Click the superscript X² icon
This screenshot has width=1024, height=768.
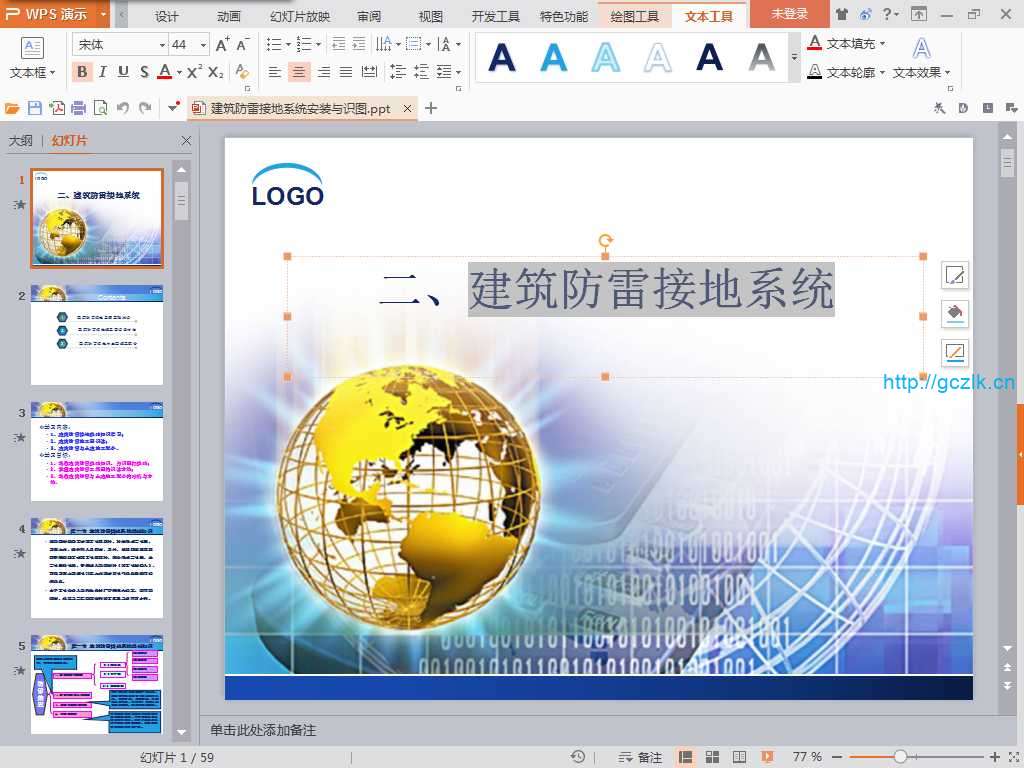click(194, 72)
